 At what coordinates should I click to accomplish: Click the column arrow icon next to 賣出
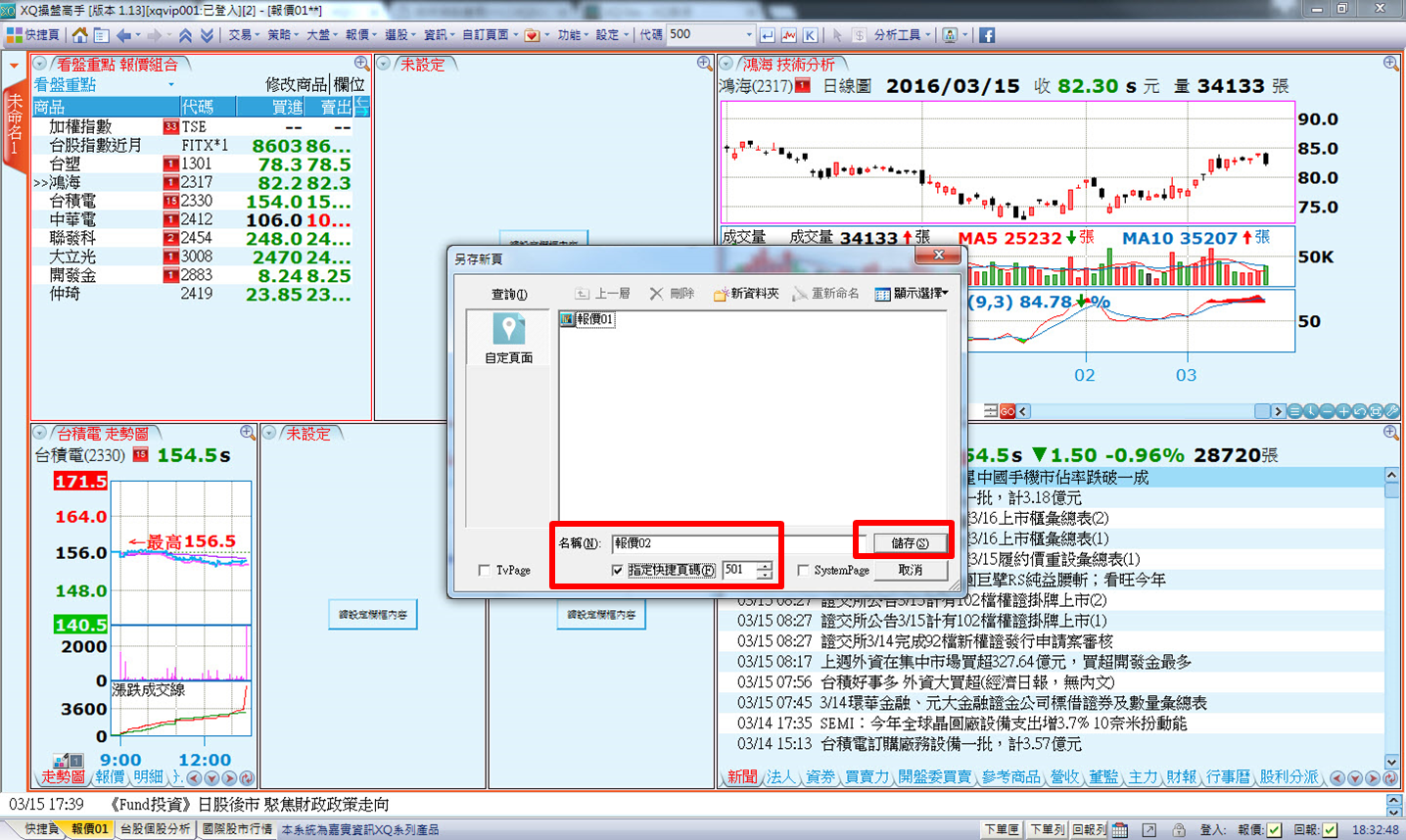(361, 107)
